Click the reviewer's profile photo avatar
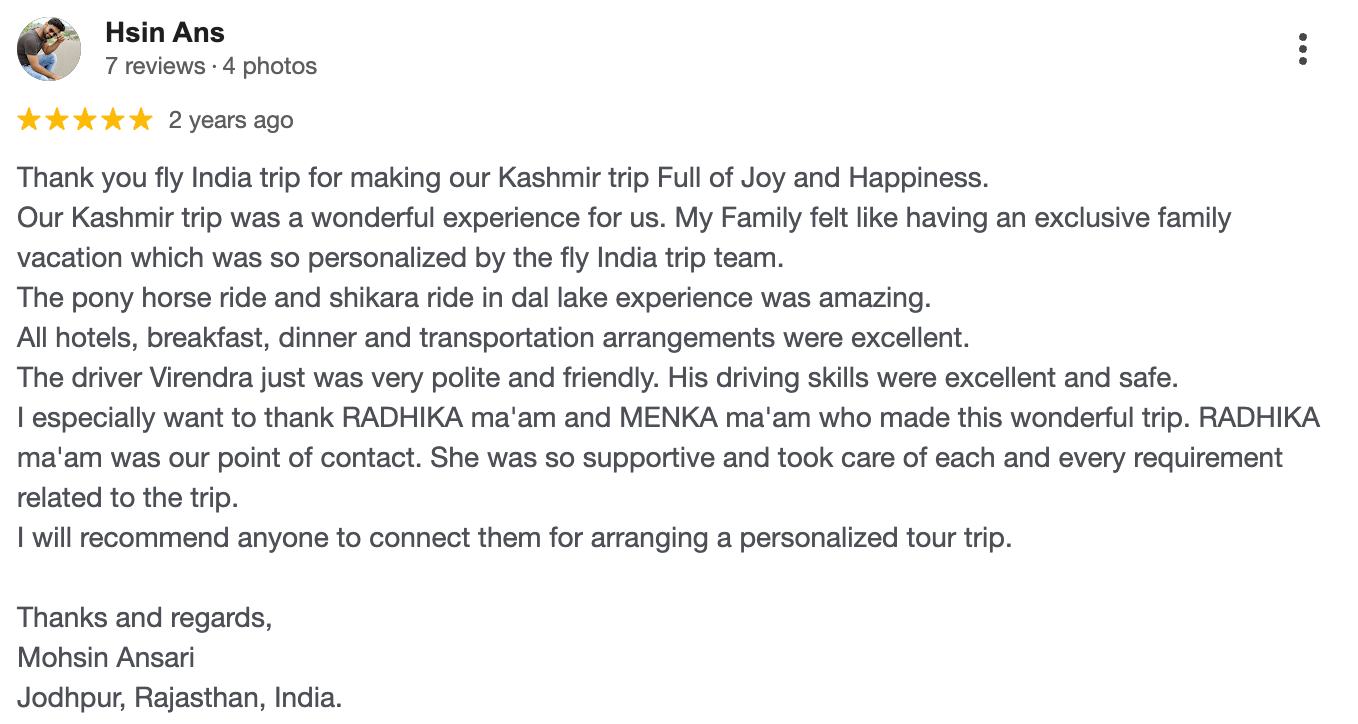Screen dimensions: 1358x724 coord(49,49)
